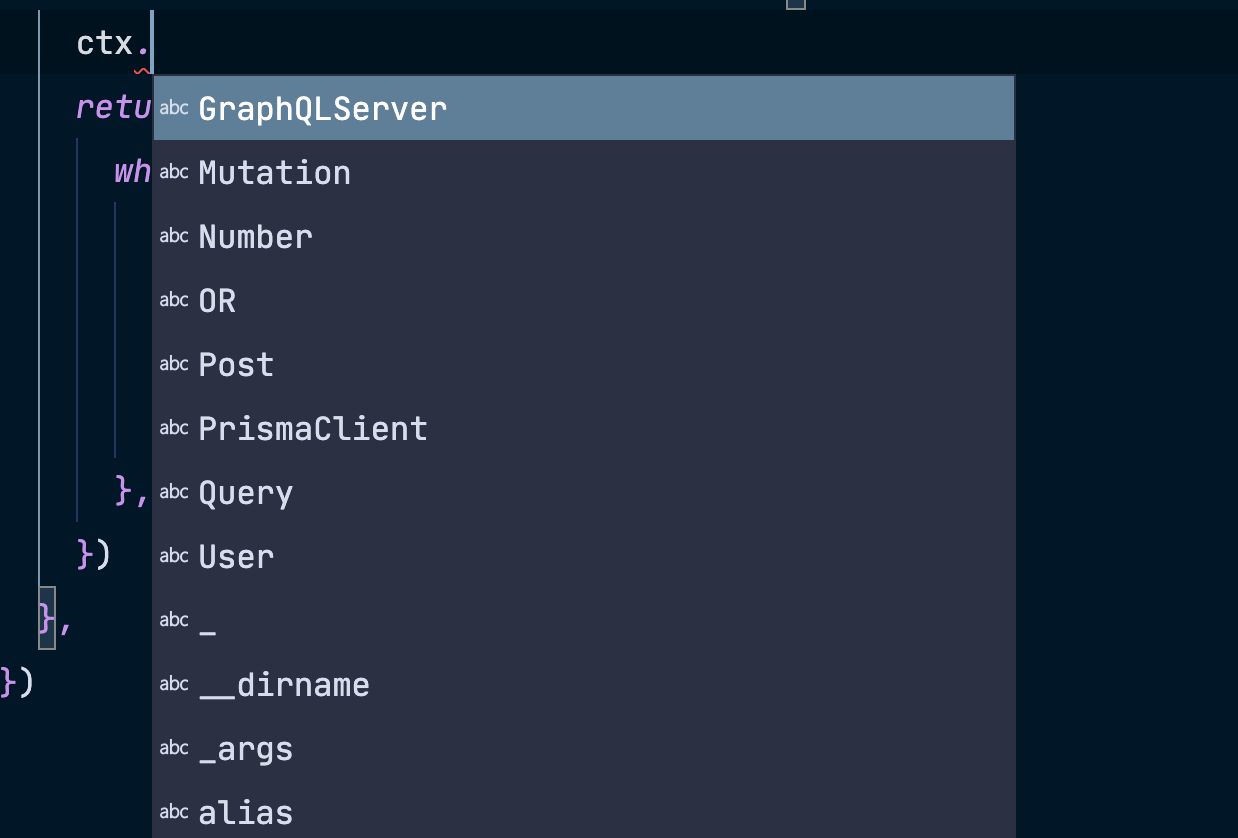Select the __dirname suggestion
The image size is (1238, 838).
coord(284,684)
